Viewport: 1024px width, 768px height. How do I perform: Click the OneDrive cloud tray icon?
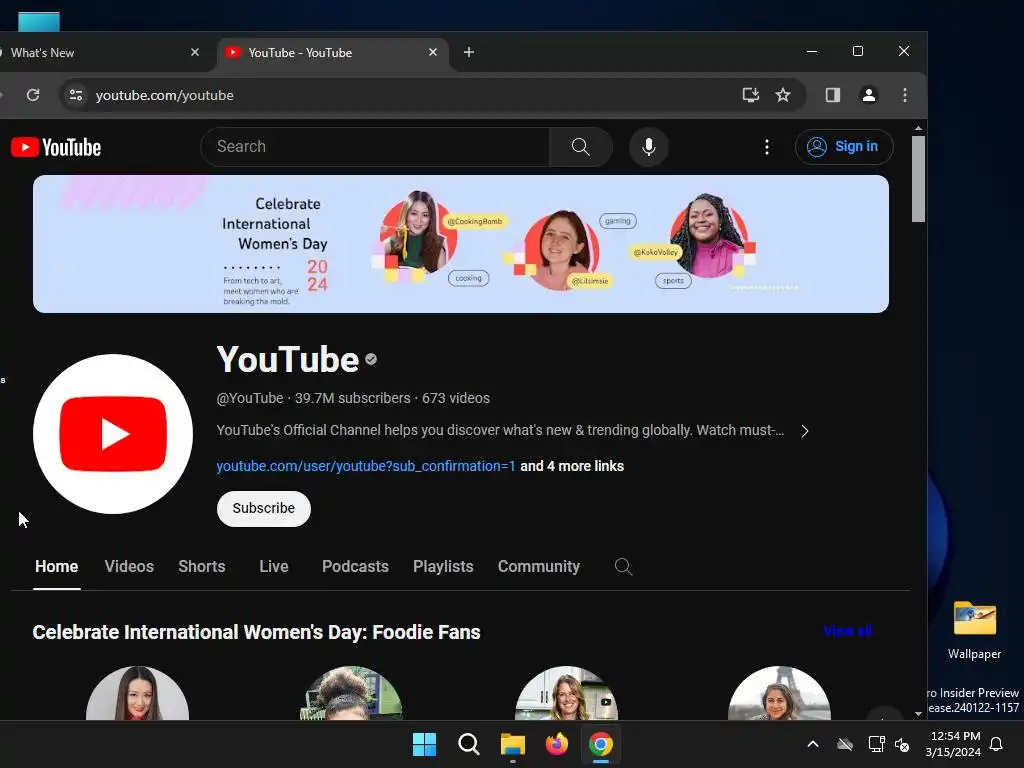(845, 744)
